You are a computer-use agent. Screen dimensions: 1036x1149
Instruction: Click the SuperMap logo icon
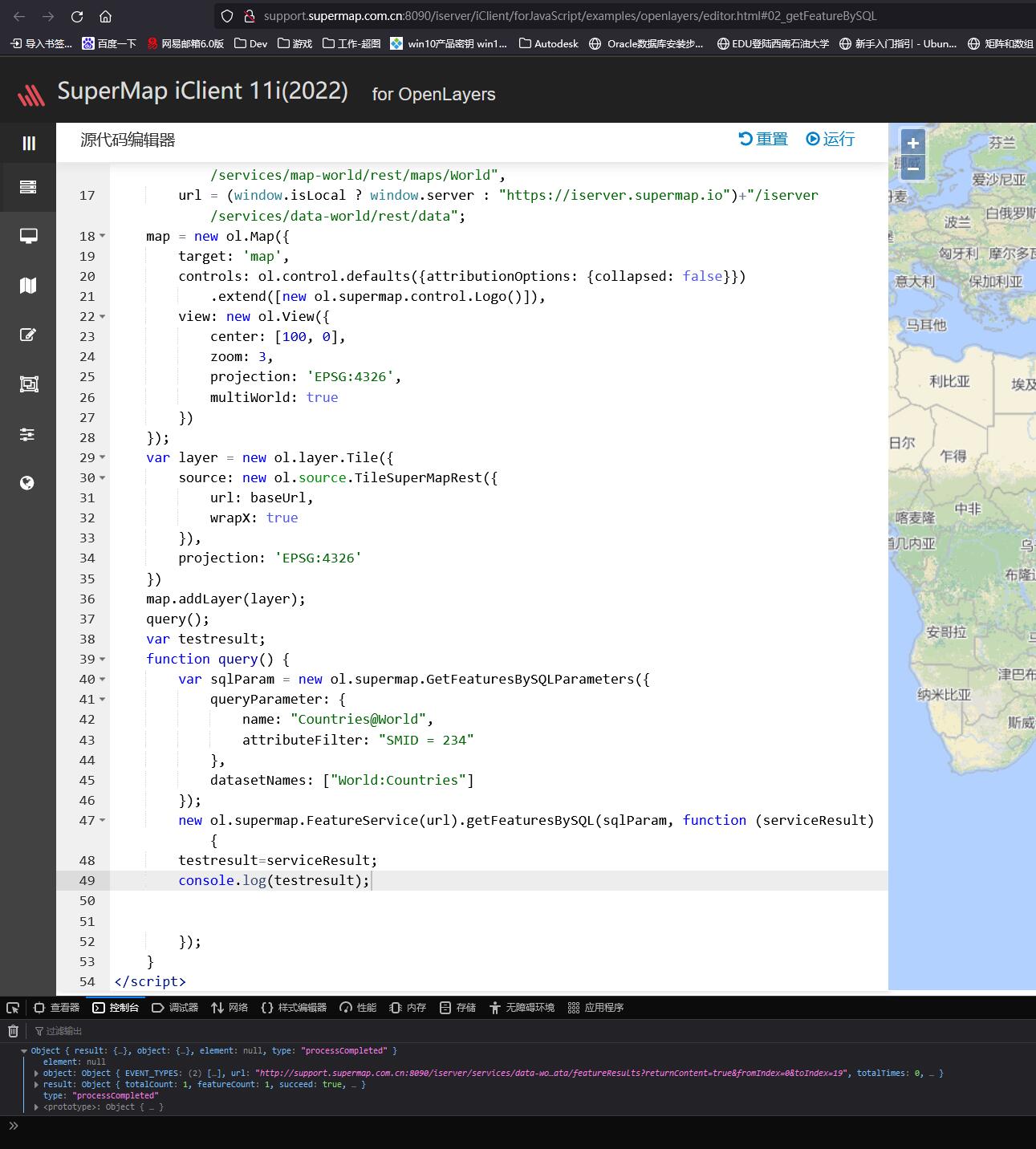(x=30, y=95)
